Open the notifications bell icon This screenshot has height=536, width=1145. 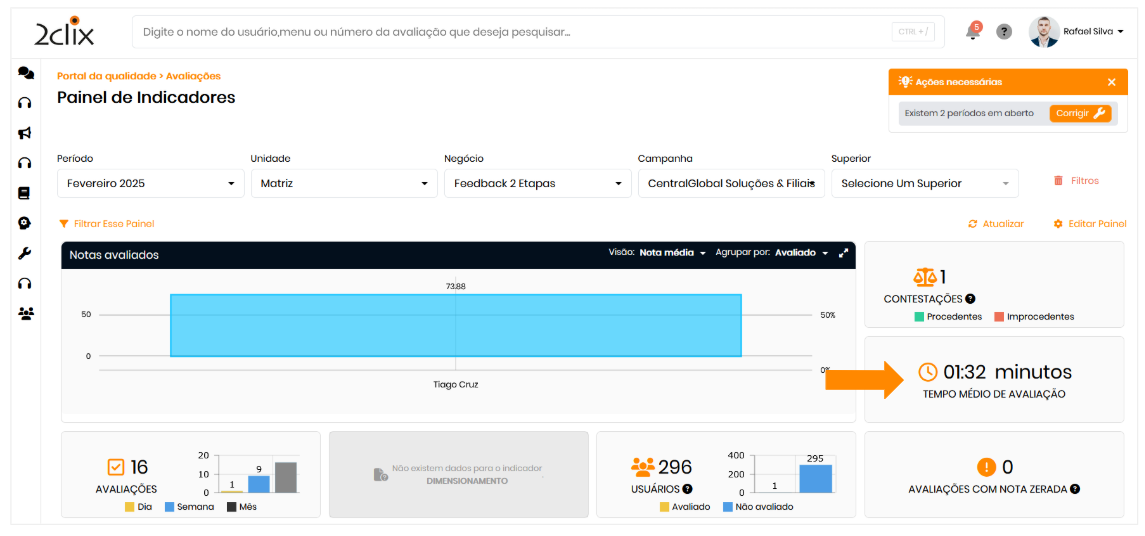pyautogui.click(x=972, y=32)
